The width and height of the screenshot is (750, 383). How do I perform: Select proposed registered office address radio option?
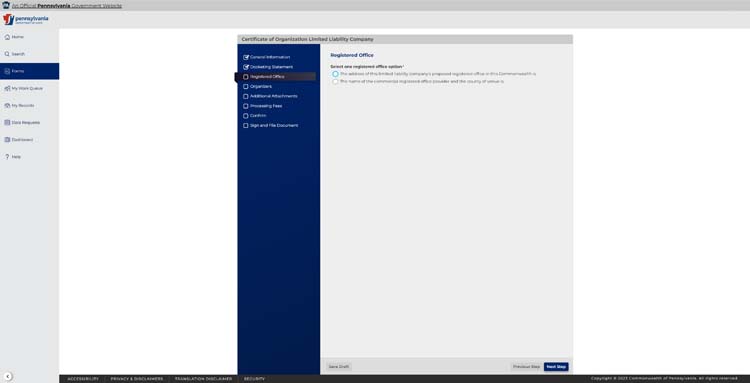pyautogui.click(x=335, y=74)
